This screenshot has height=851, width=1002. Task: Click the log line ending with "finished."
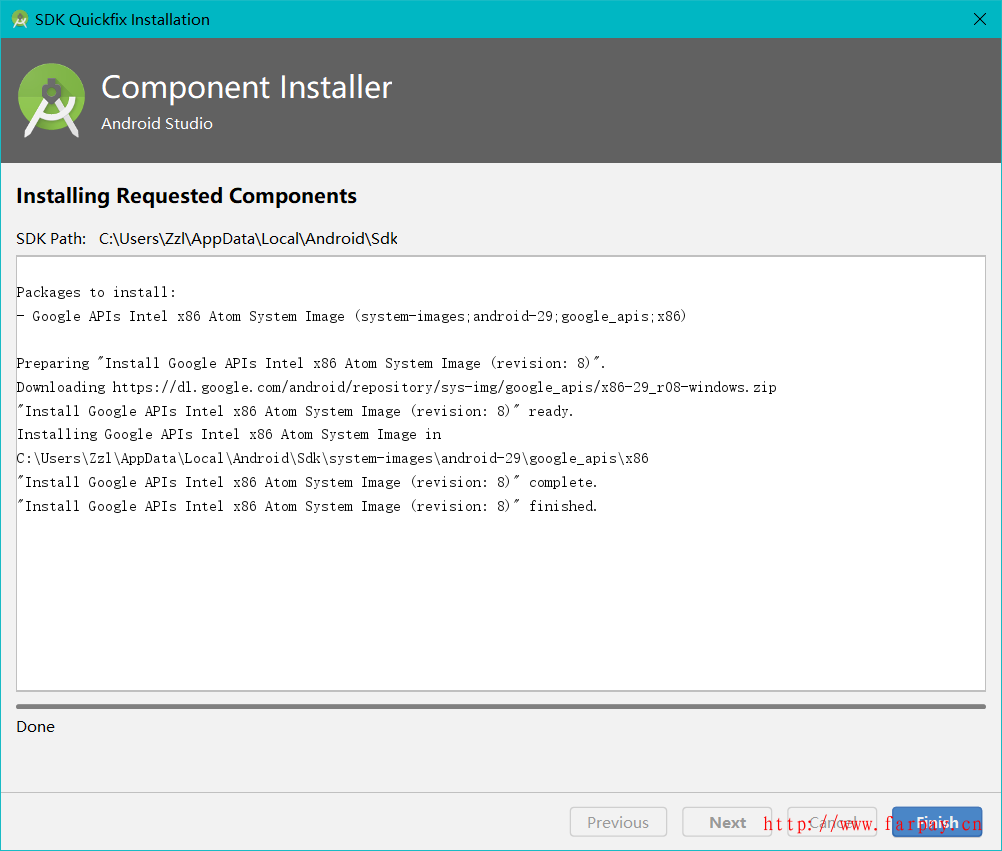307,506
